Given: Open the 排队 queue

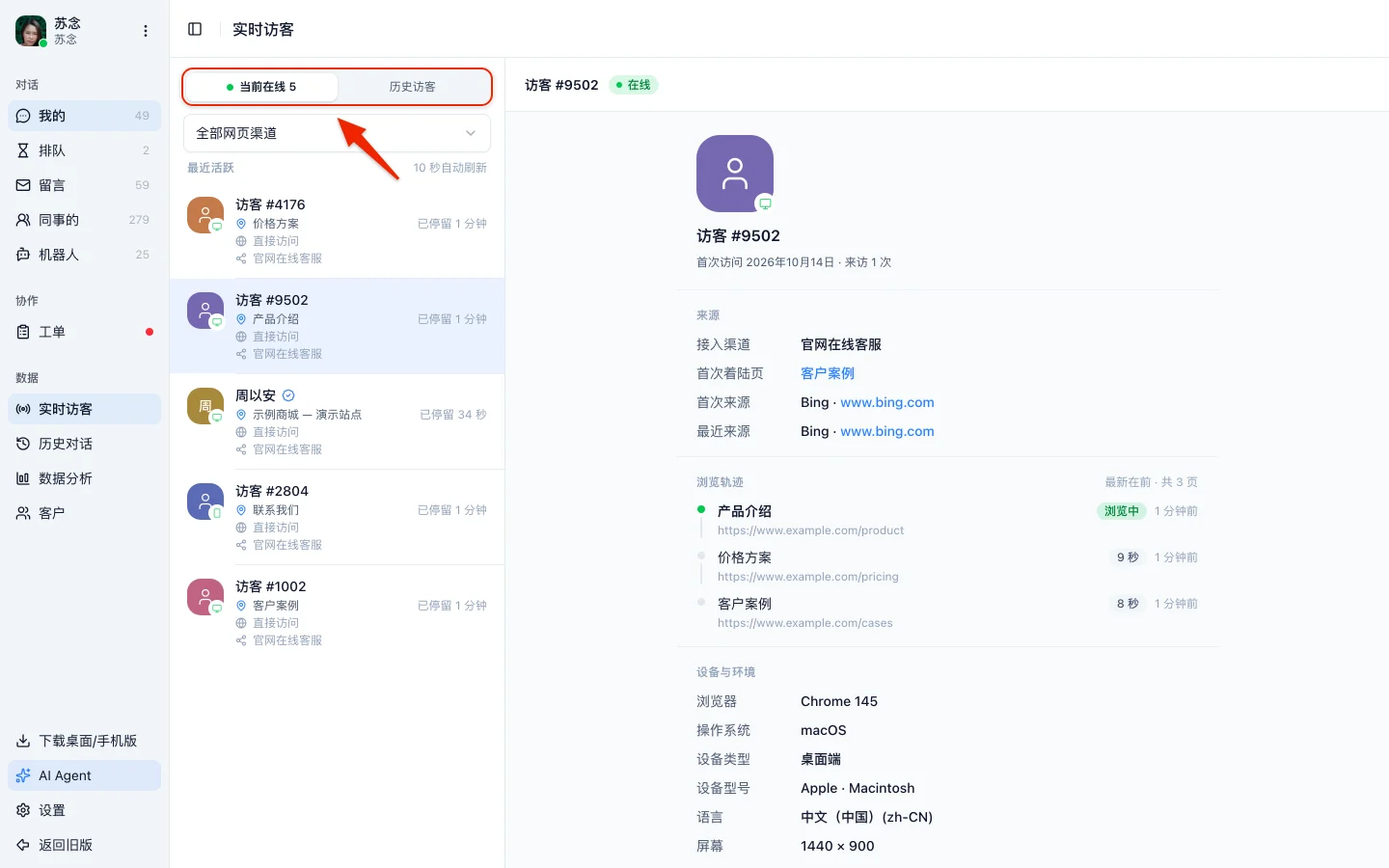Looking at the screenshot, I should (85, 150).
